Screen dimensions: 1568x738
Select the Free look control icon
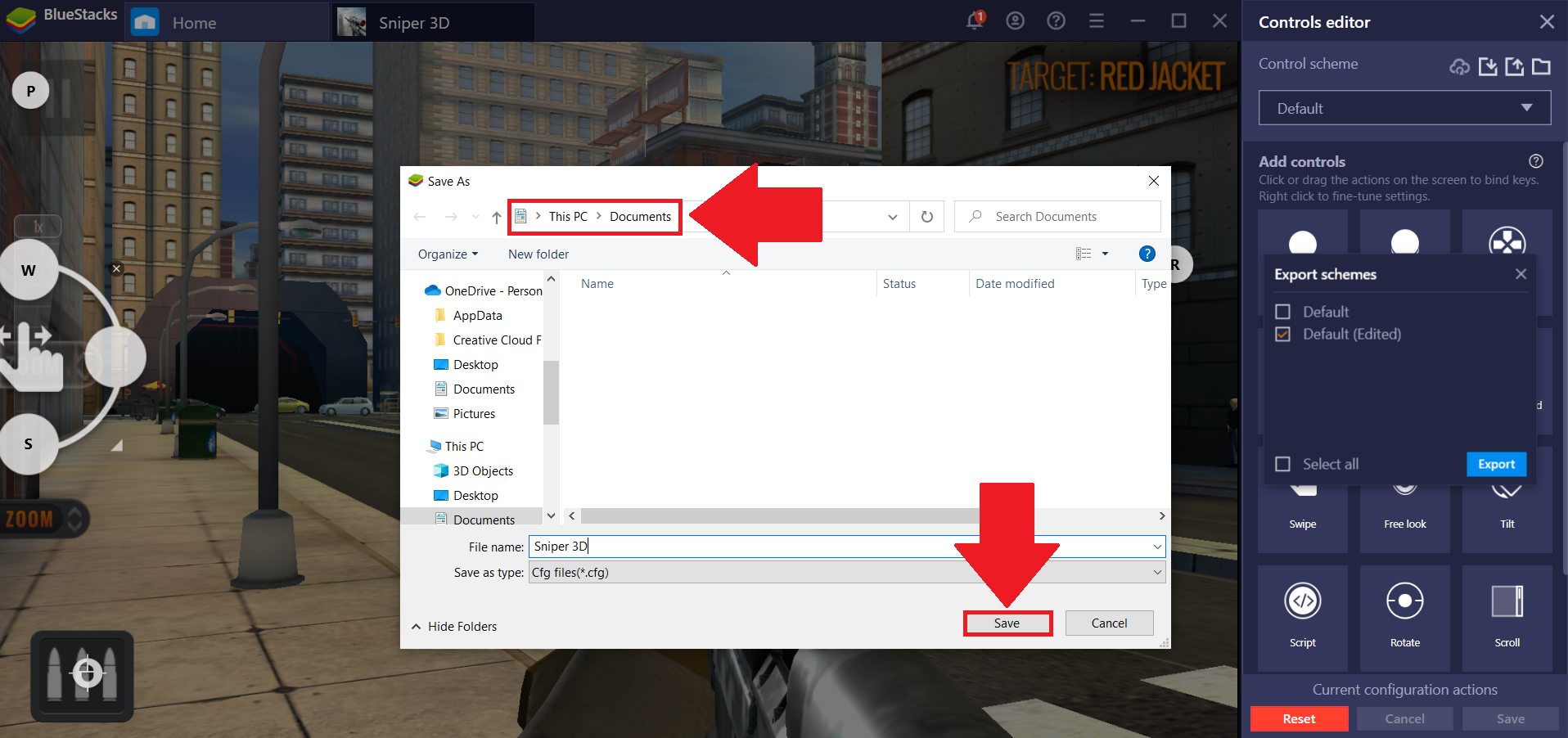click(x=1404, y=491)
